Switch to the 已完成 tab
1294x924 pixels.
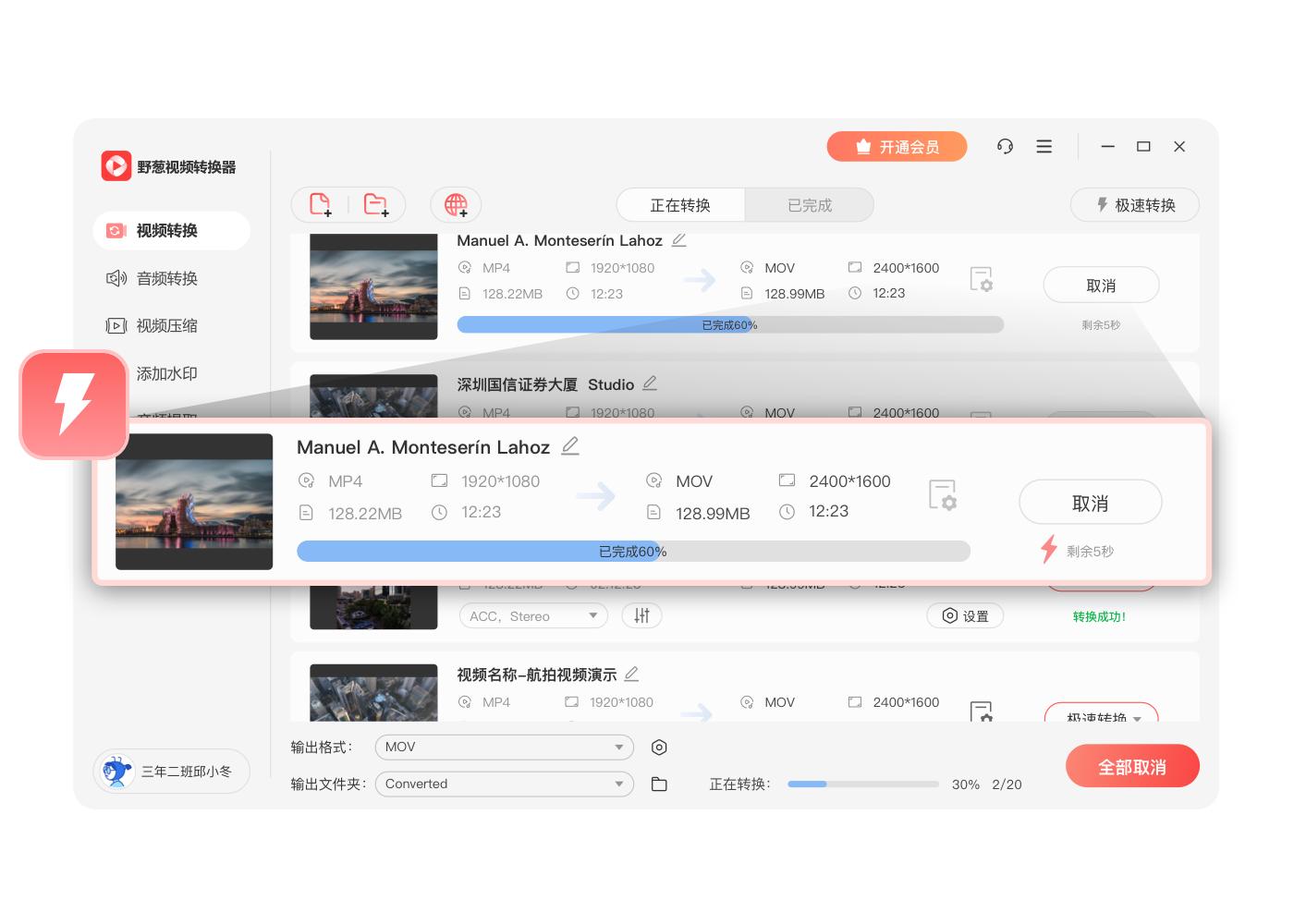pyautogui.click(x=809, y=204)
